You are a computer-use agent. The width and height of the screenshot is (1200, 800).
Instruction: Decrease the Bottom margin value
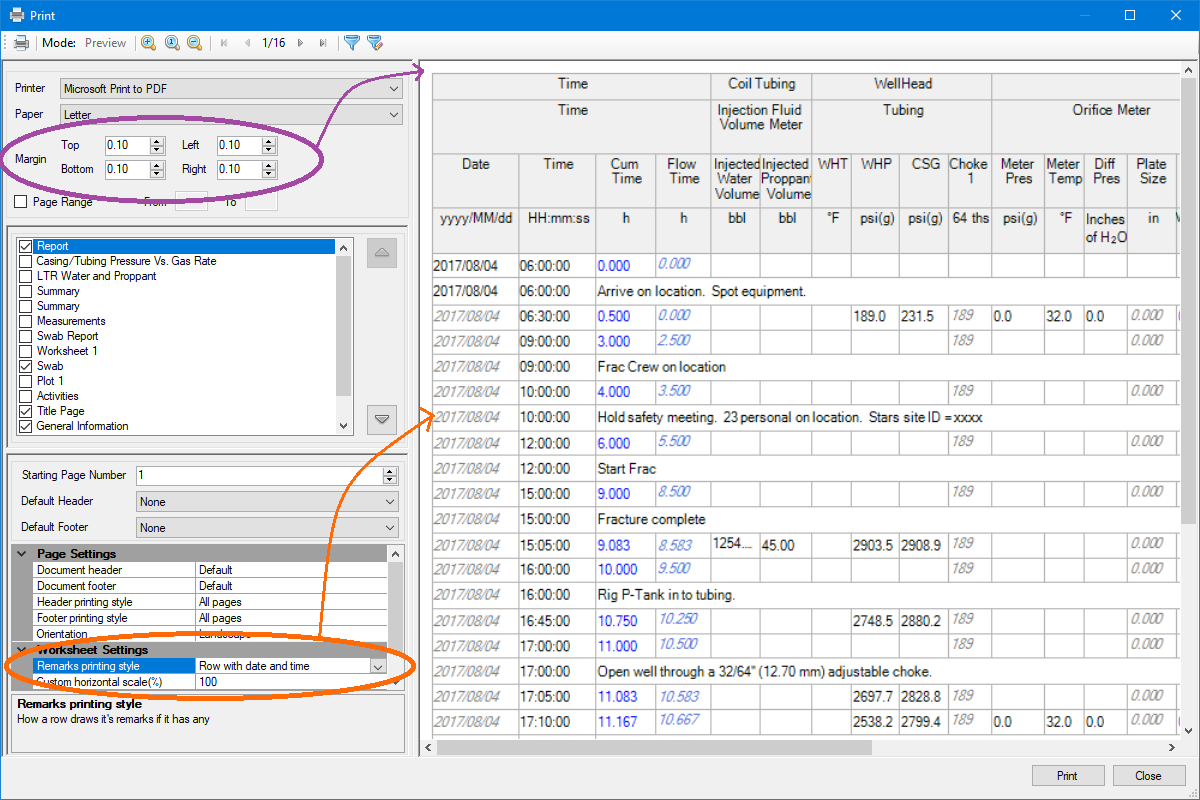click(x=157, y=174)
